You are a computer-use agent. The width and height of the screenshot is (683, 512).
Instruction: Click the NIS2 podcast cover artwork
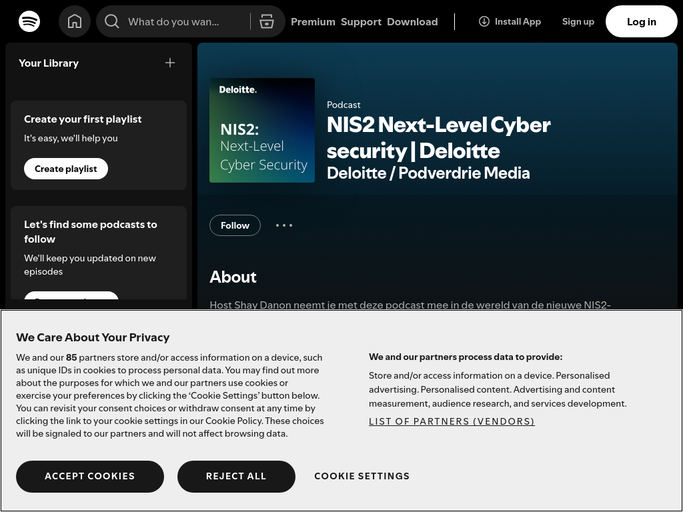pyautogui.click(x=262, y=130)
